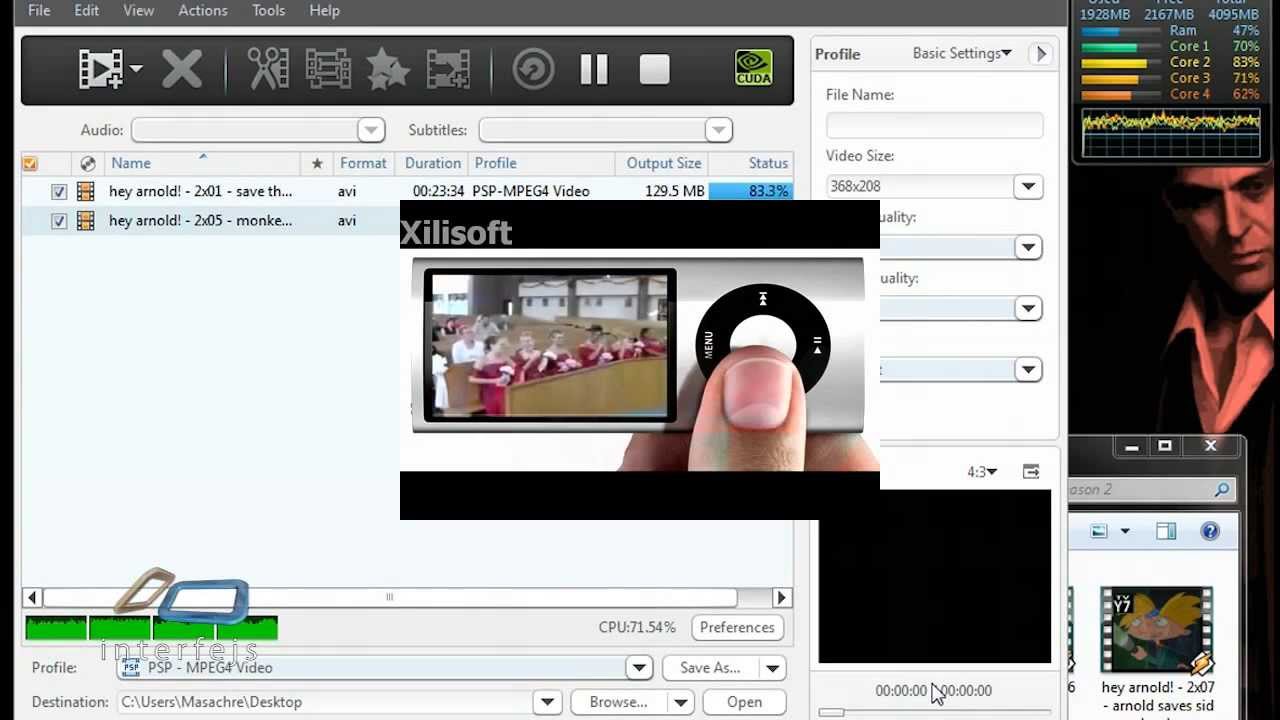Expand the Profile PSP - MPEG4 dropdown

[639, 668]
